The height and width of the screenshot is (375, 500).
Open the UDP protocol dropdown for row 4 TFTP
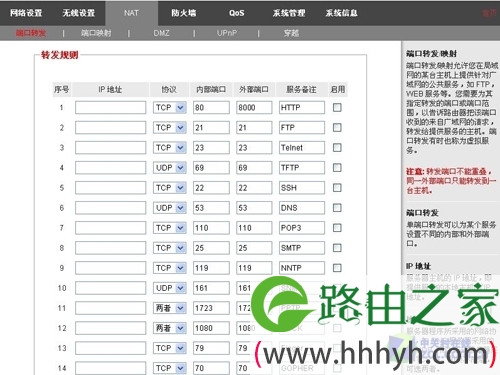pyautogui.click(x=170, y=167)
